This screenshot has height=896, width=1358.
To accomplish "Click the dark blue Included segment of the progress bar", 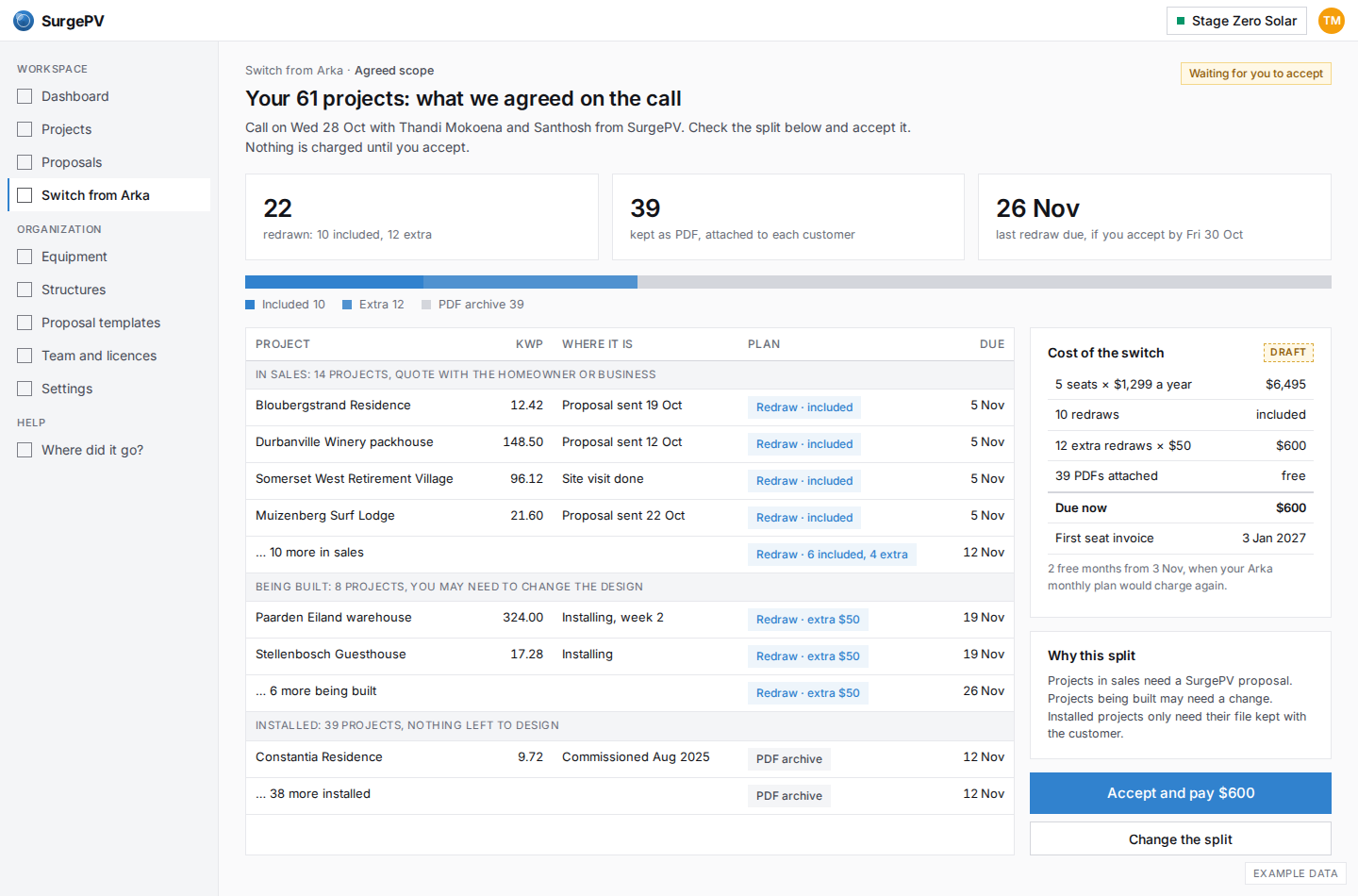I will pyautogui.click(x=334, y=282).
